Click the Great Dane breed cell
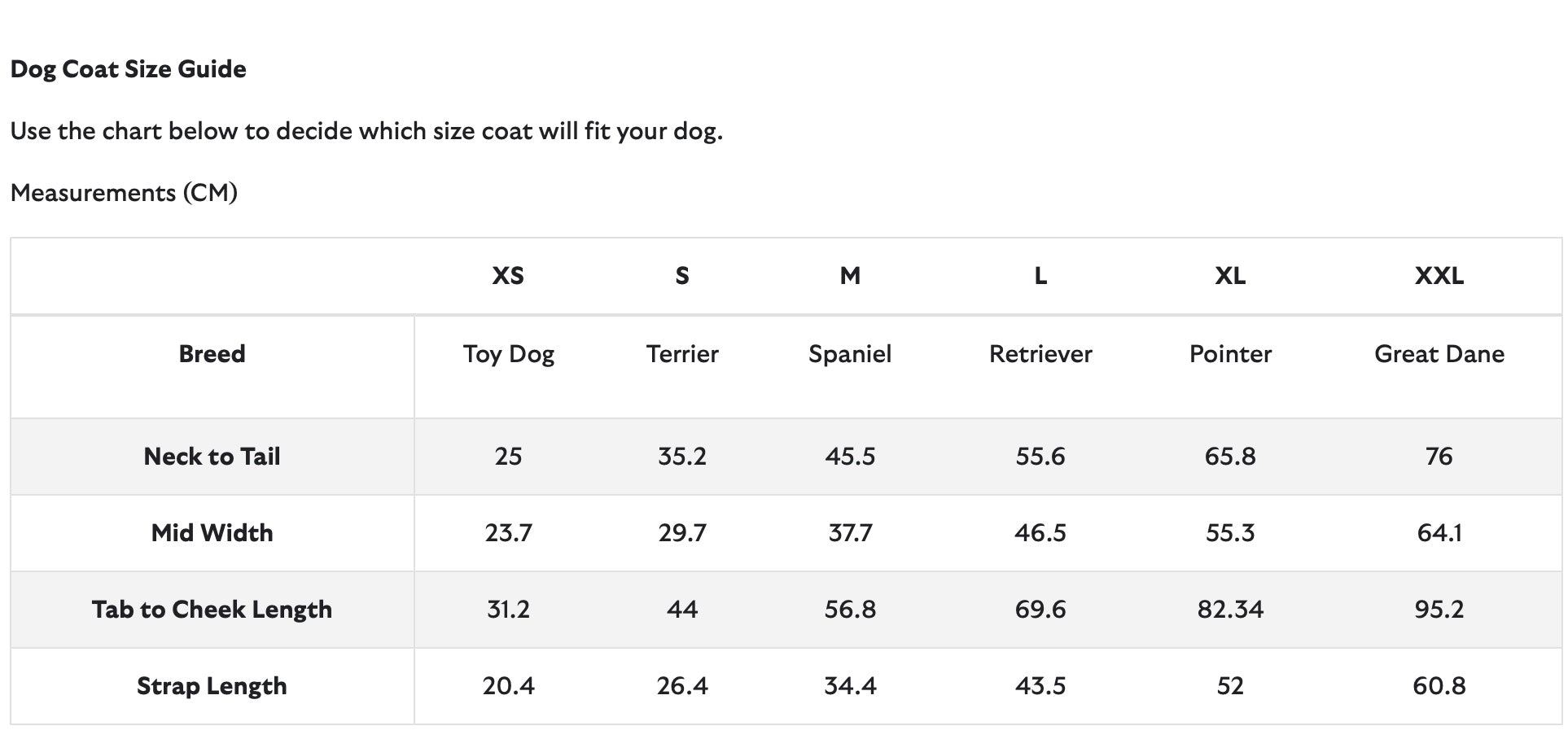The width and height of the screenshot is (1568, 739). (x=1439, y=354)
